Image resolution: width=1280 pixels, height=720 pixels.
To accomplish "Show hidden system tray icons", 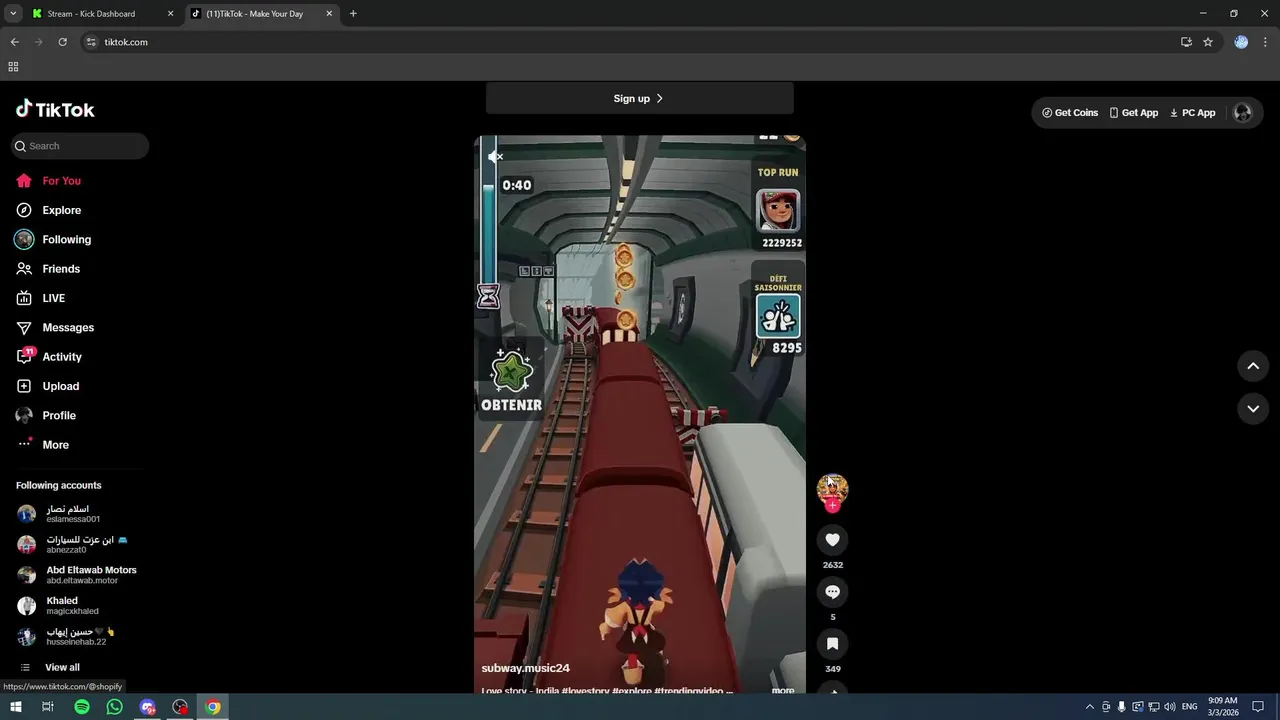I will coord(1090,707).
